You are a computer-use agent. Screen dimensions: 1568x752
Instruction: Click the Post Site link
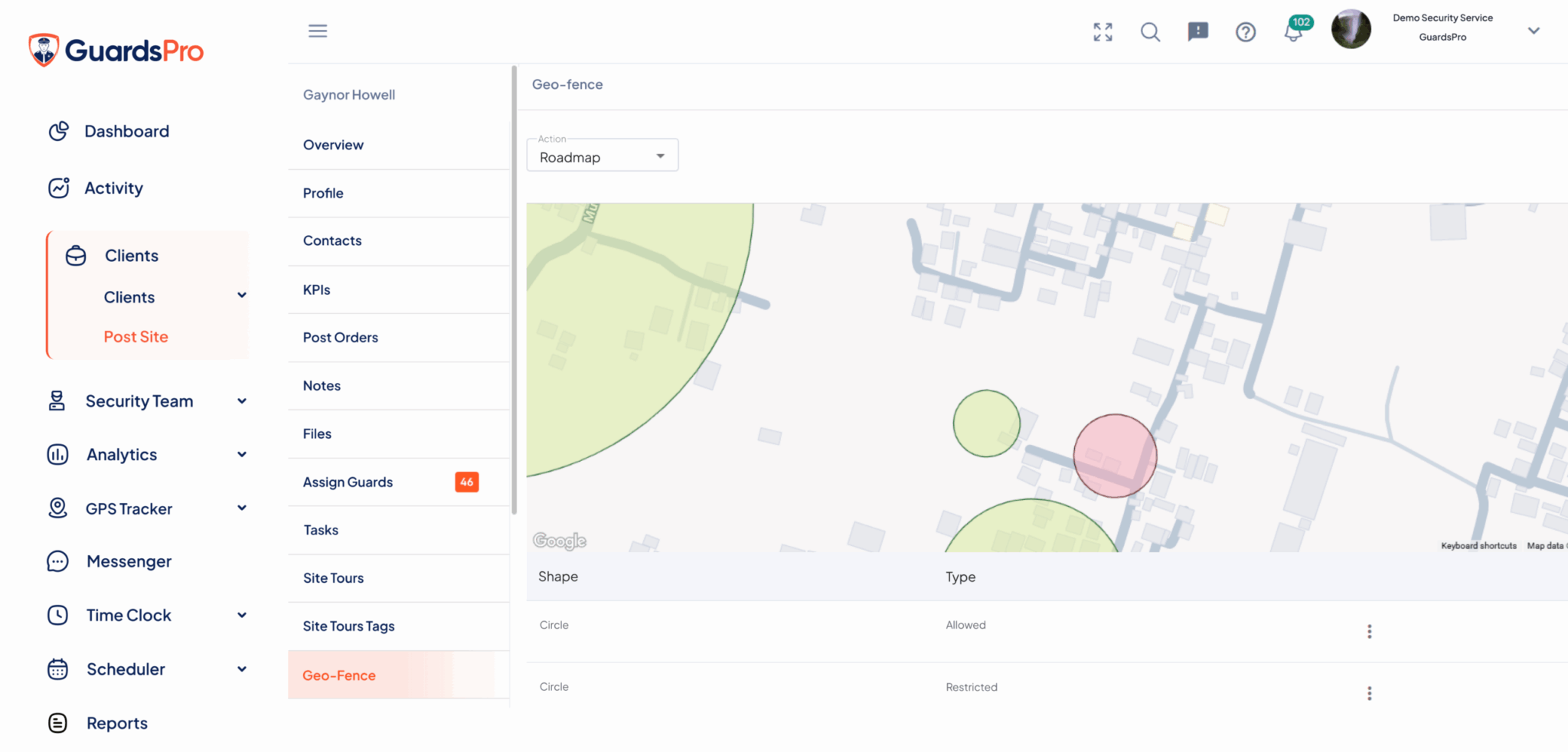pos(136,337)
